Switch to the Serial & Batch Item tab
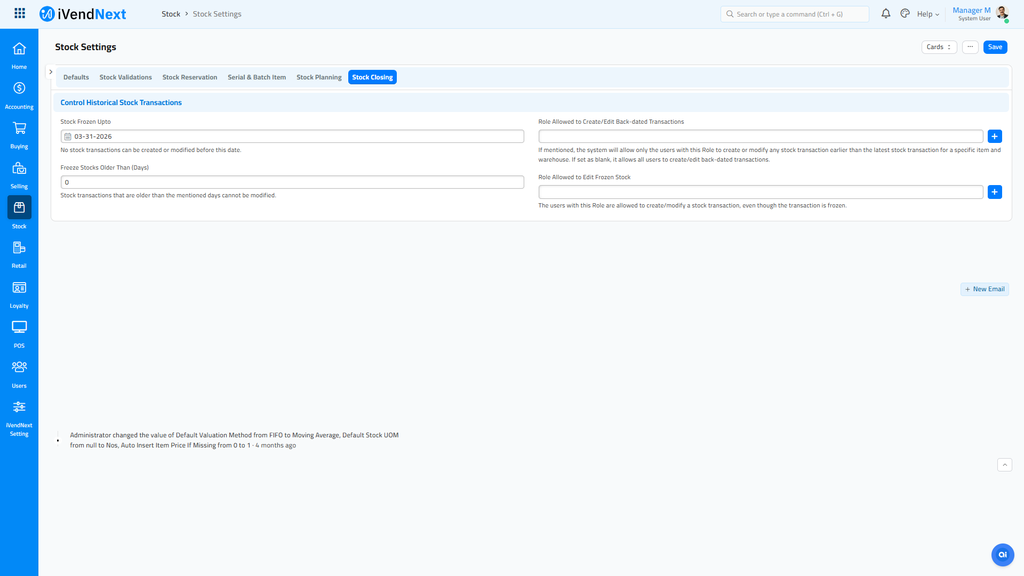Viewport: 1024px width, 576px height. [256, 77]
